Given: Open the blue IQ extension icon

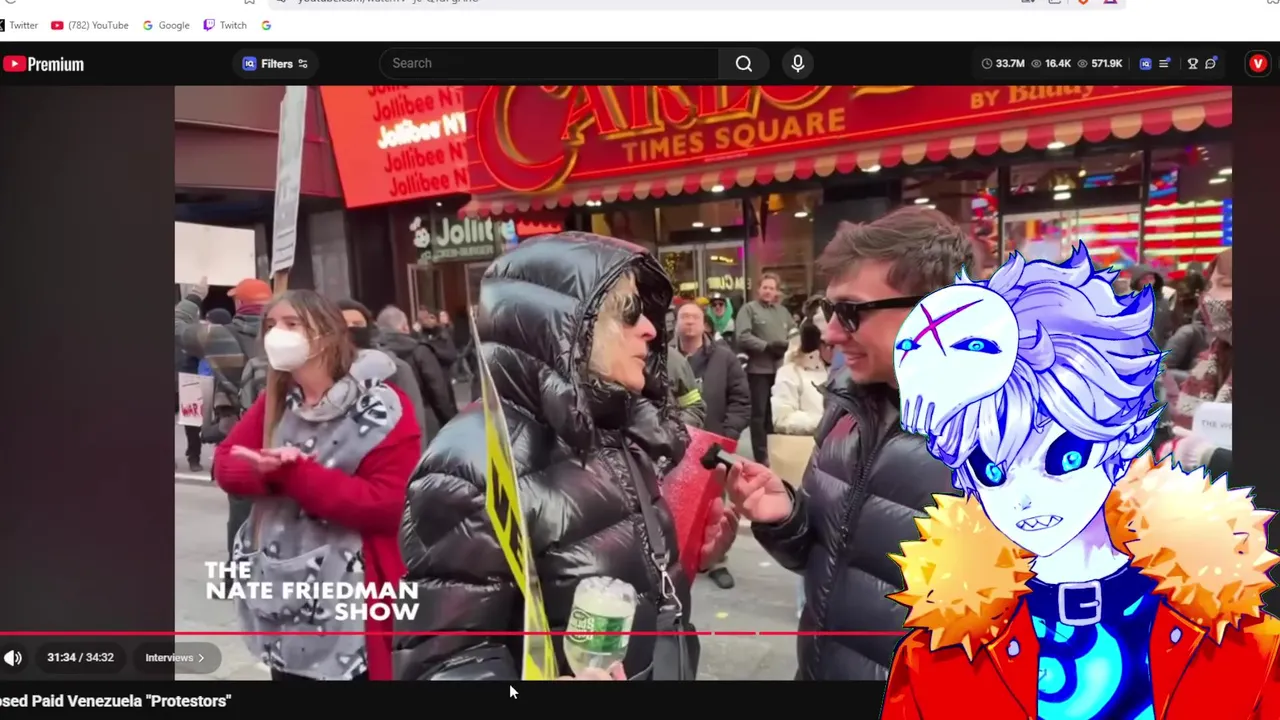Looking at the screenshot, I should click(1145, 63).
